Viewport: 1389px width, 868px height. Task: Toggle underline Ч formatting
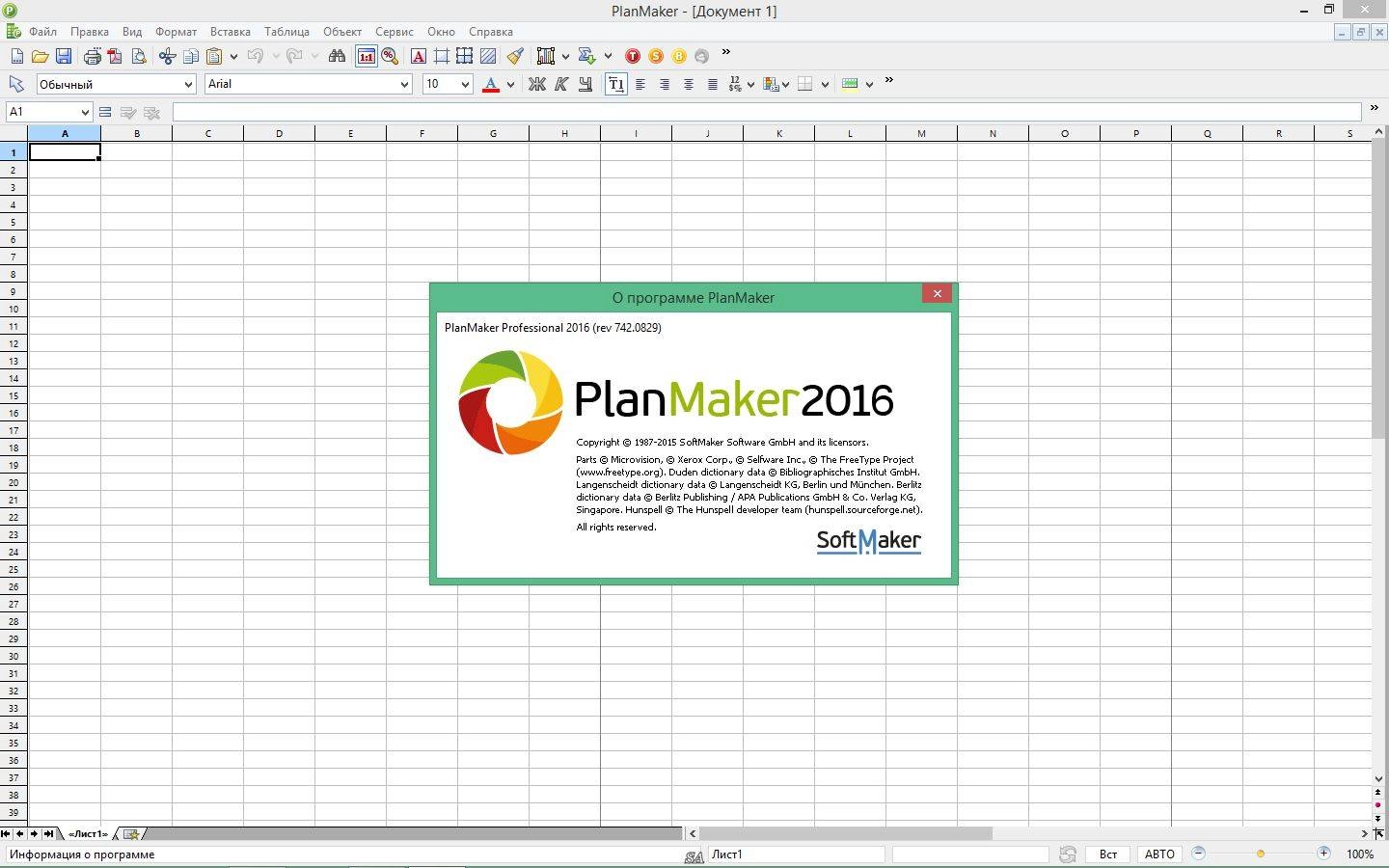click(x=586, y=84)
